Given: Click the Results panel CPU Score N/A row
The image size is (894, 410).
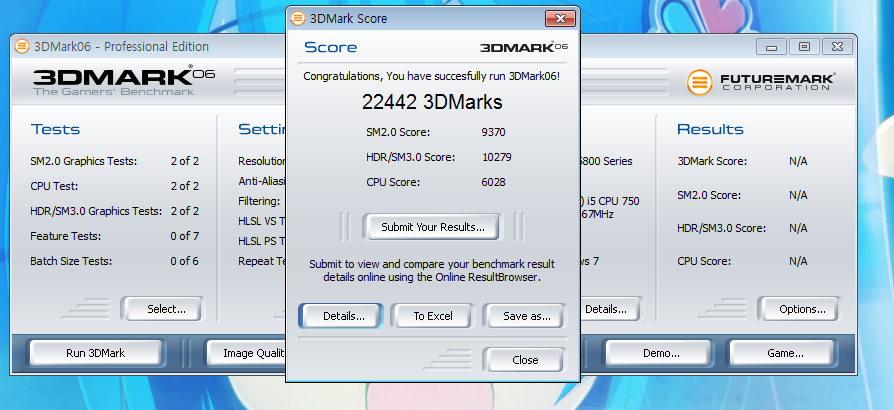Looking at the screenshot, I should pos(742,261).
